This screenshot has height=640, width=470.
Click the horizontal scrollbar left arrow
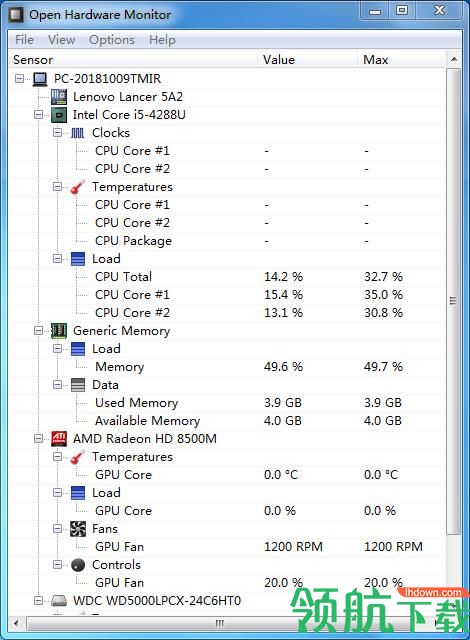(x=16, y=623)
